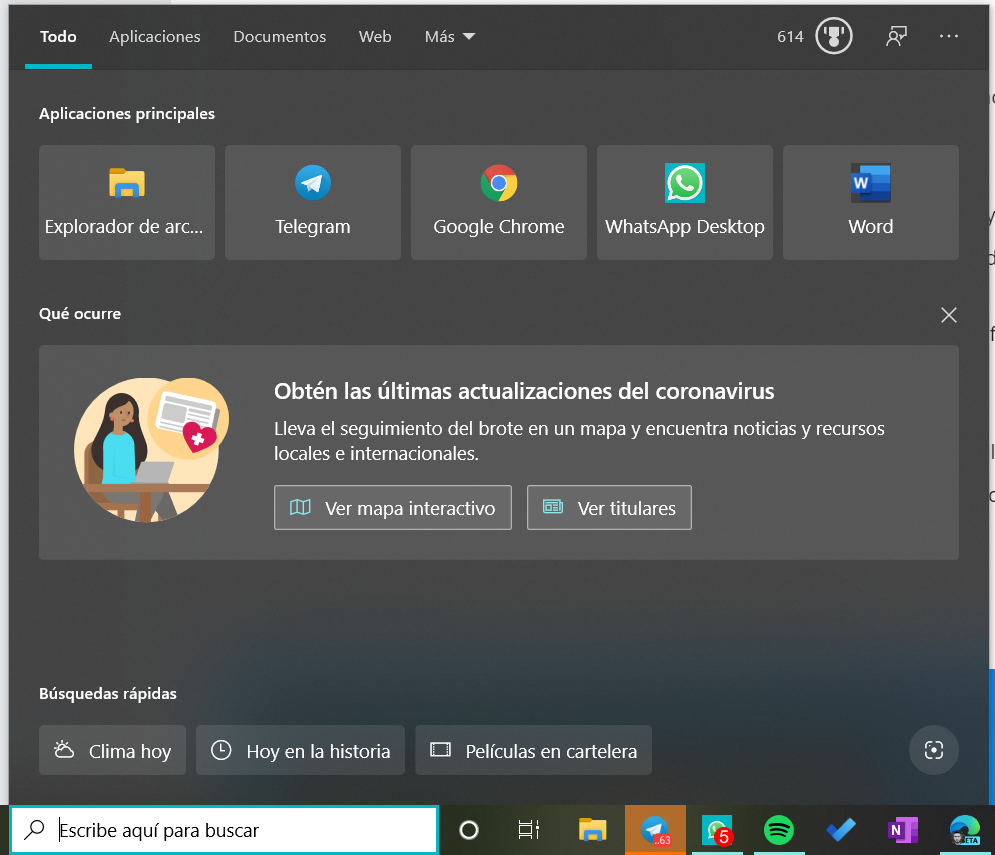Viewport: 995px width, 855px height.
Task: Click Hoy en la historia
Action: 300,750
